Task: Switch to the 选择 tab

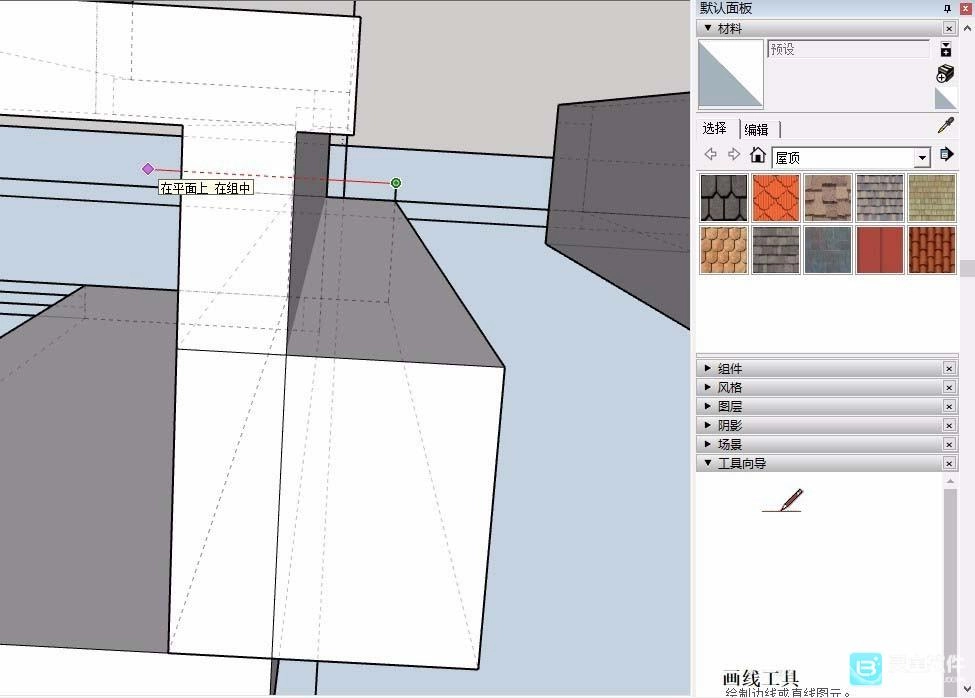Action: click(x=715, y=129)
